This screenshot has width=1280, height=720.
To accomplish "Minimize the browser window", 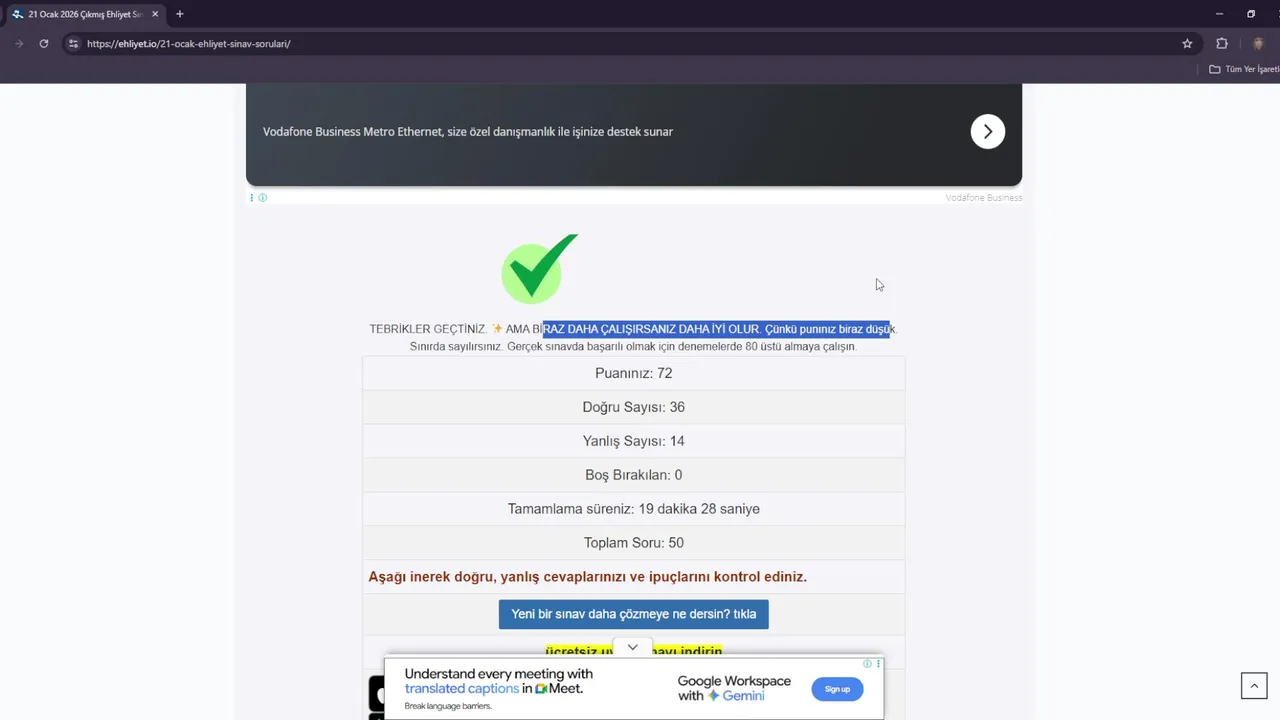I will click(1219, 14).
